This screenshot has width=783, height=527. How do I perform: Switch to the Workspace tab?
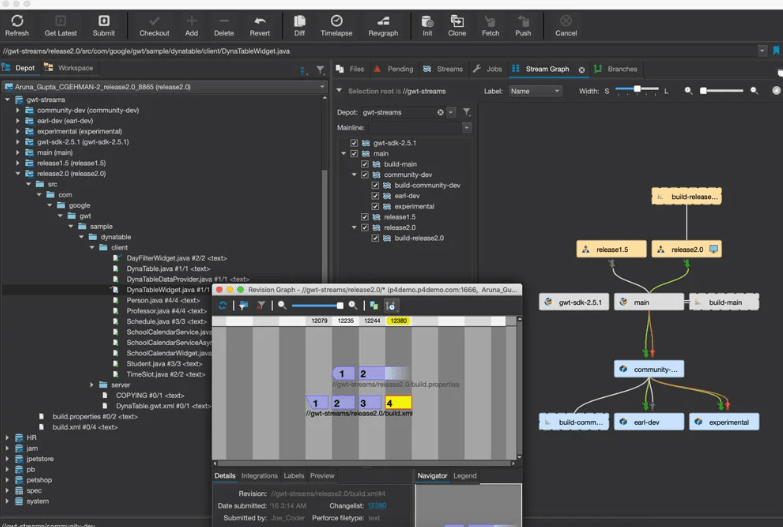70,68
